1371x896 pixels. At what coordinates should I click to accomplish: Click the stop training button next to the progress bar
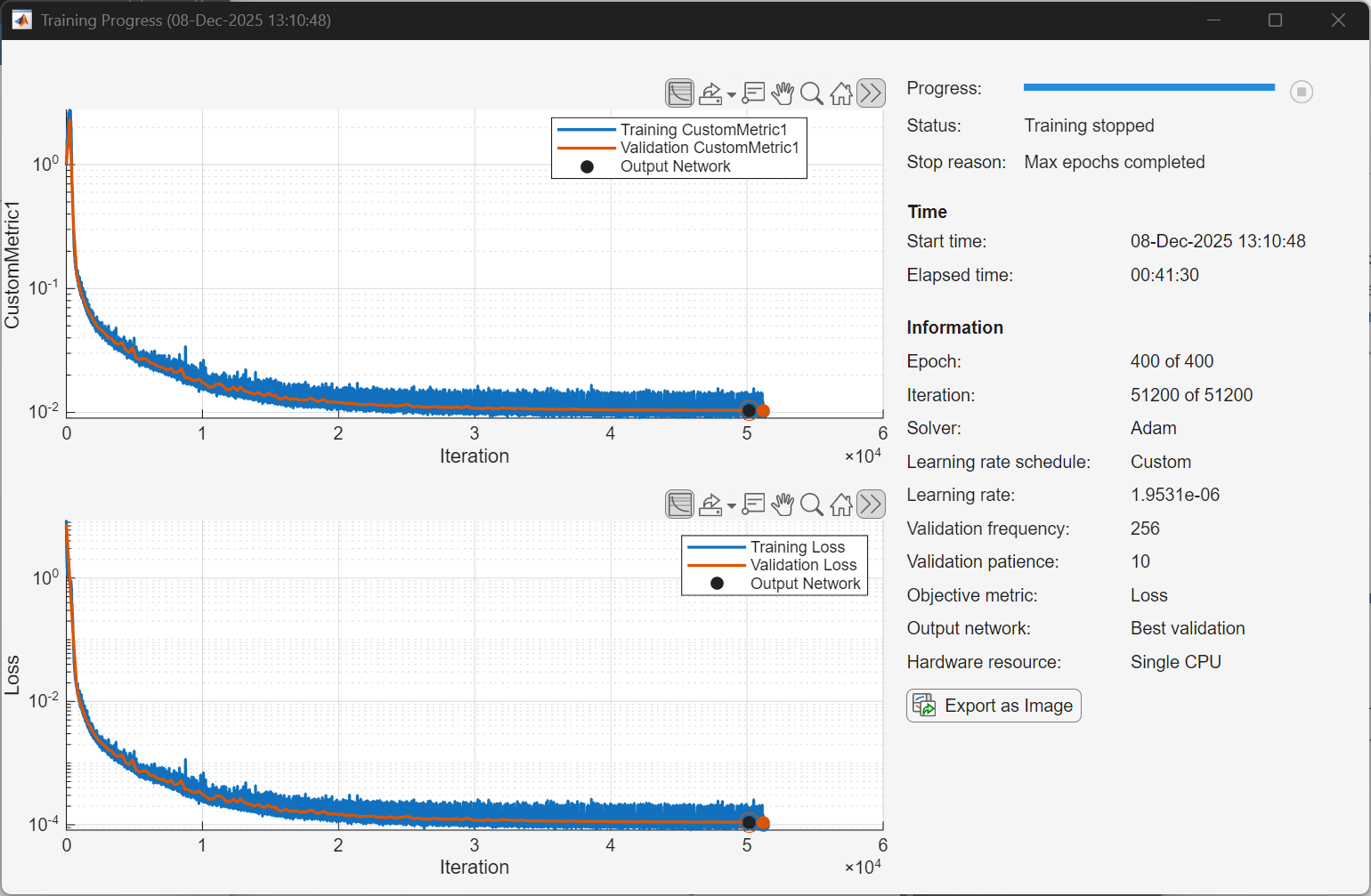1301,91
